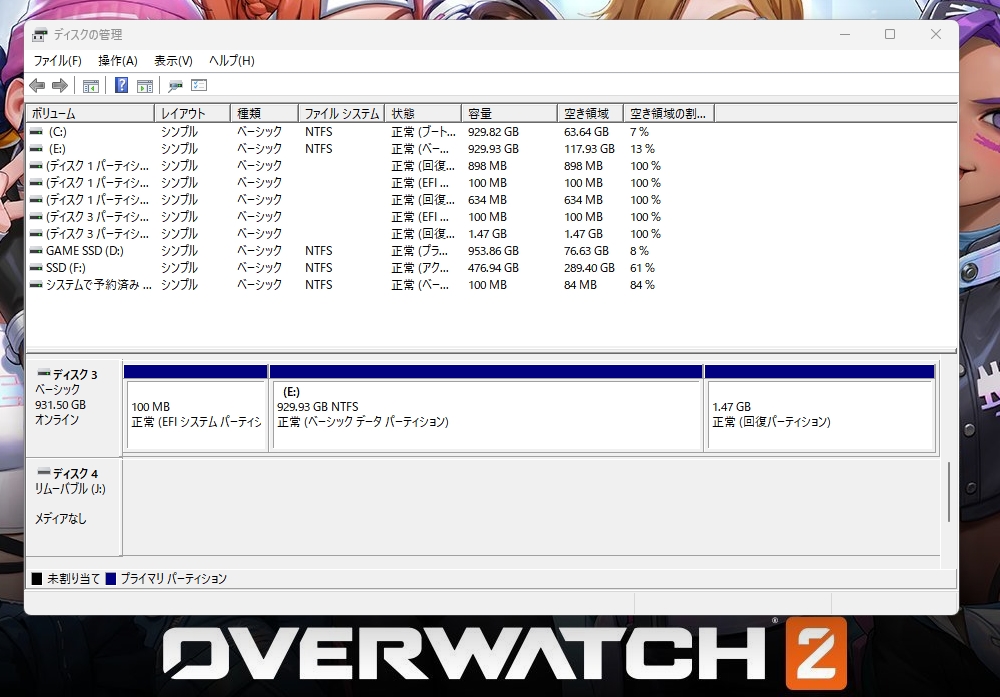This screenshot has height=697, width=1000.
Task: Select the 1.47 GB recovery partition block
Action: coord(820,408)
